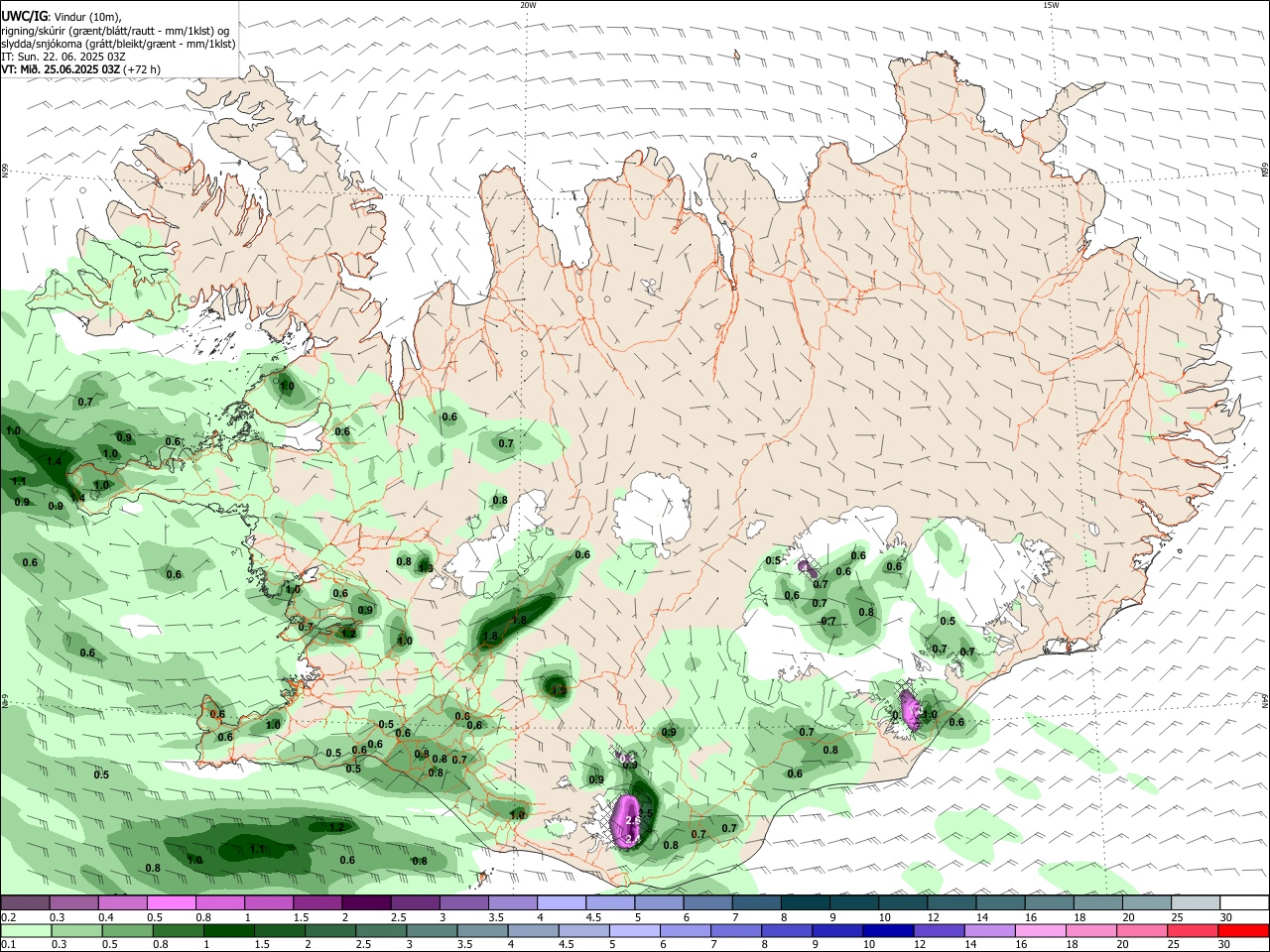Click the upper scale swatch labeled 0.2
The width and height of the screenshot is (1270, 952).
[x=27, y=903]
